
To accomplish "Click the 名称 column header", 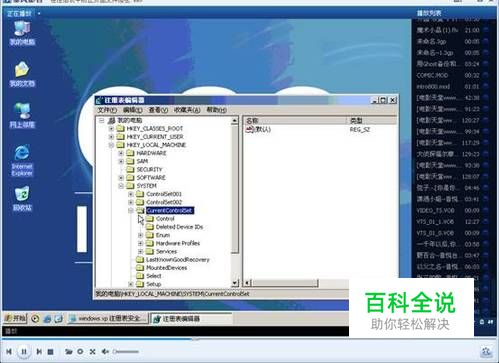I will (x=294, y=121).
